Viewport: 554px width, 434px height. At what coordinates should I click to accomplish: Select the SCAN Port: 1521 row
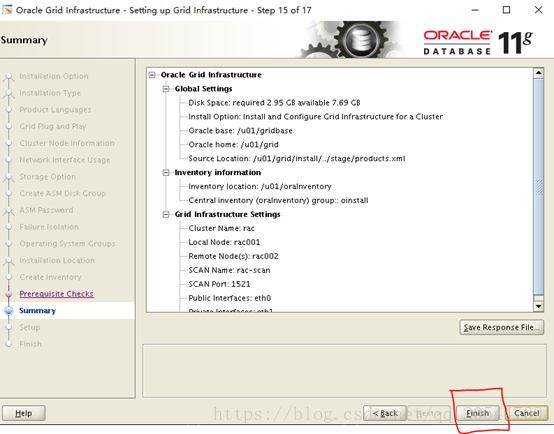coord(219,284)
